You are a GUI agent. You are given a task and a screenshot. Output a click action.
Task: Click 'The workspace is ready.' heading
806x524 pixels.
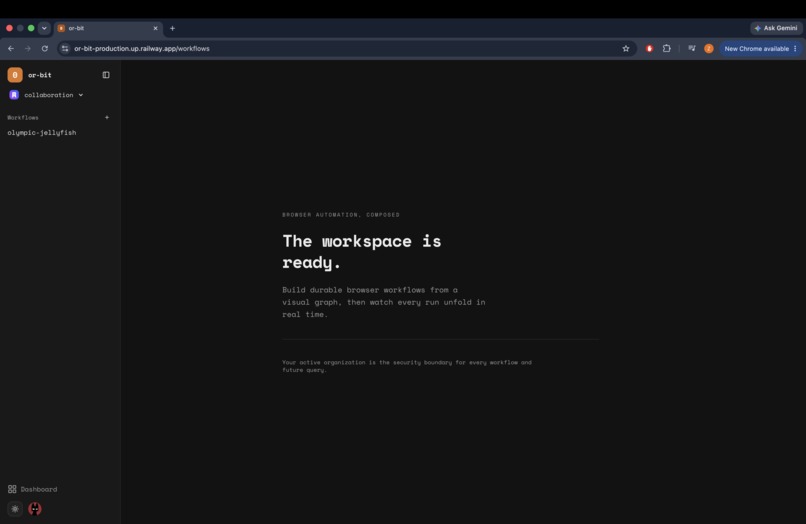click(361, 251)
